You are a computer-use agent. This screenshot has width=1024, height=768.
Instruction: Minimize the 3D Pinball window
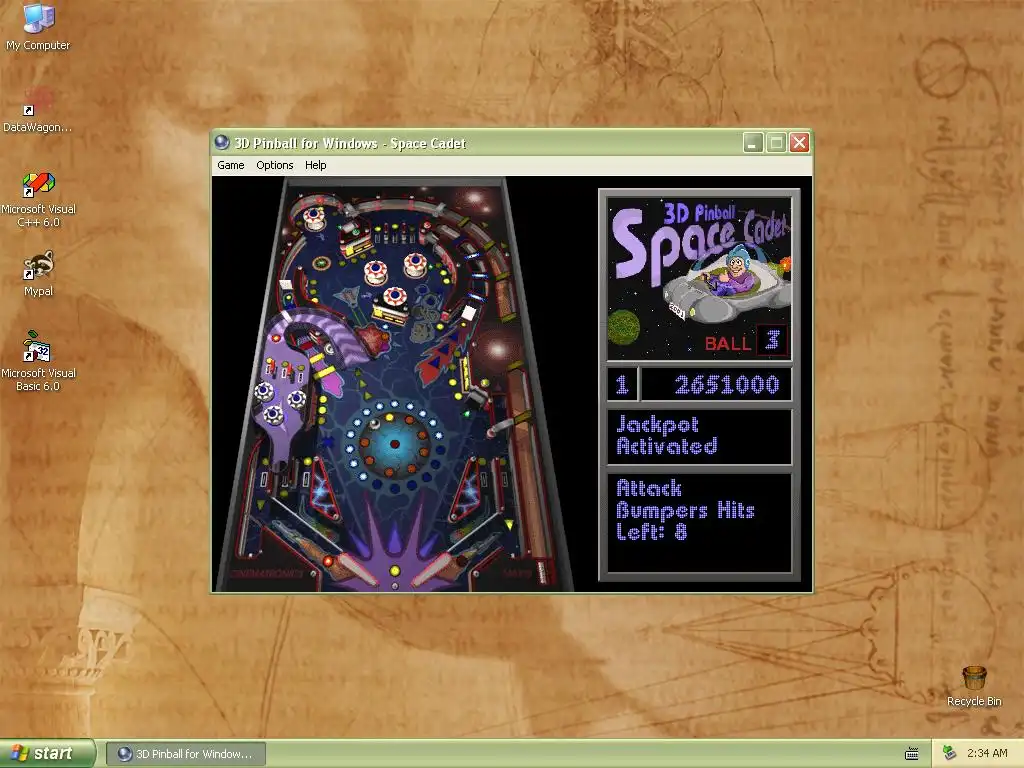[753, 142]
